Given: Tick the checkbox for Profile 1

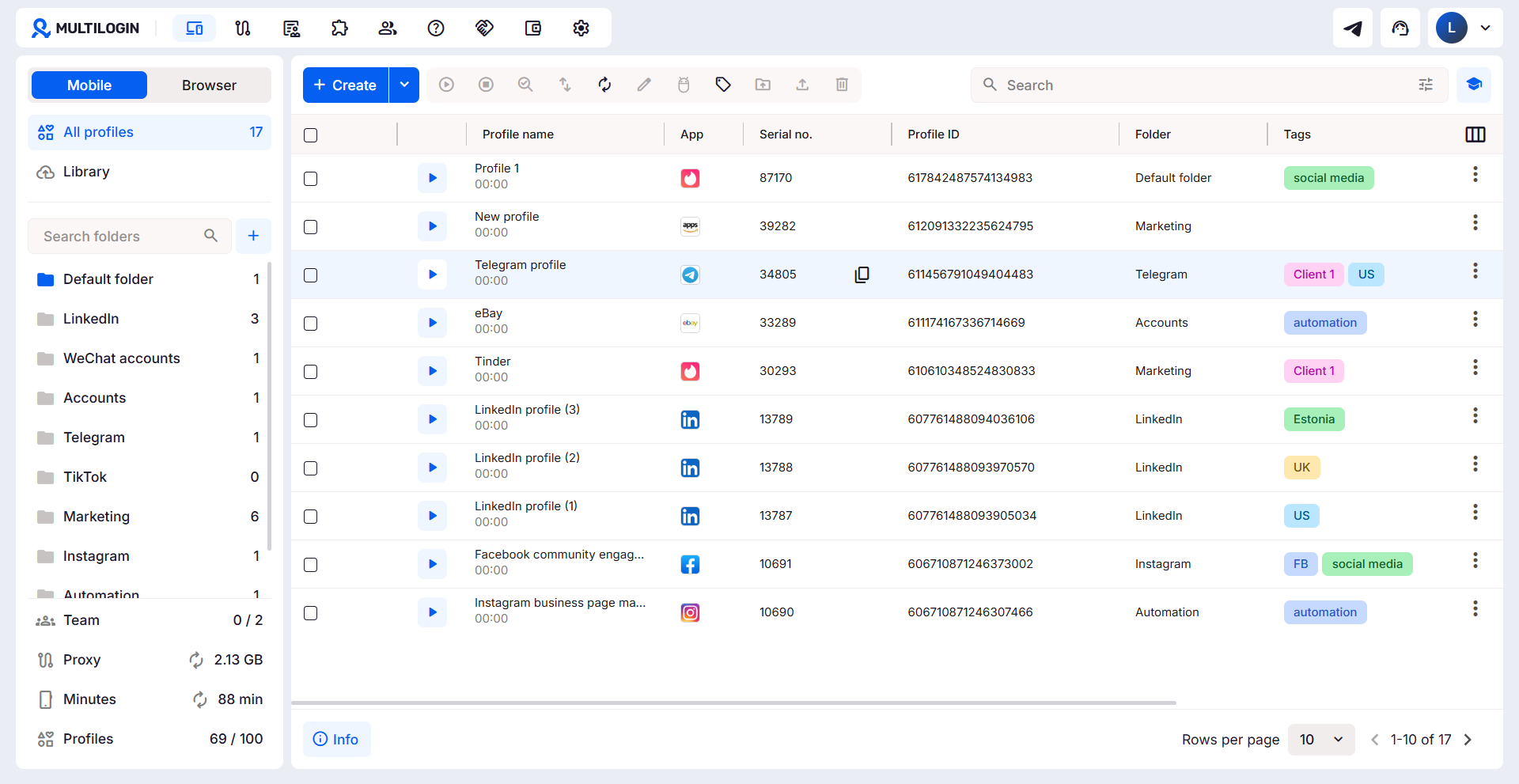Looking at the screenshot, I should (311, 179).
